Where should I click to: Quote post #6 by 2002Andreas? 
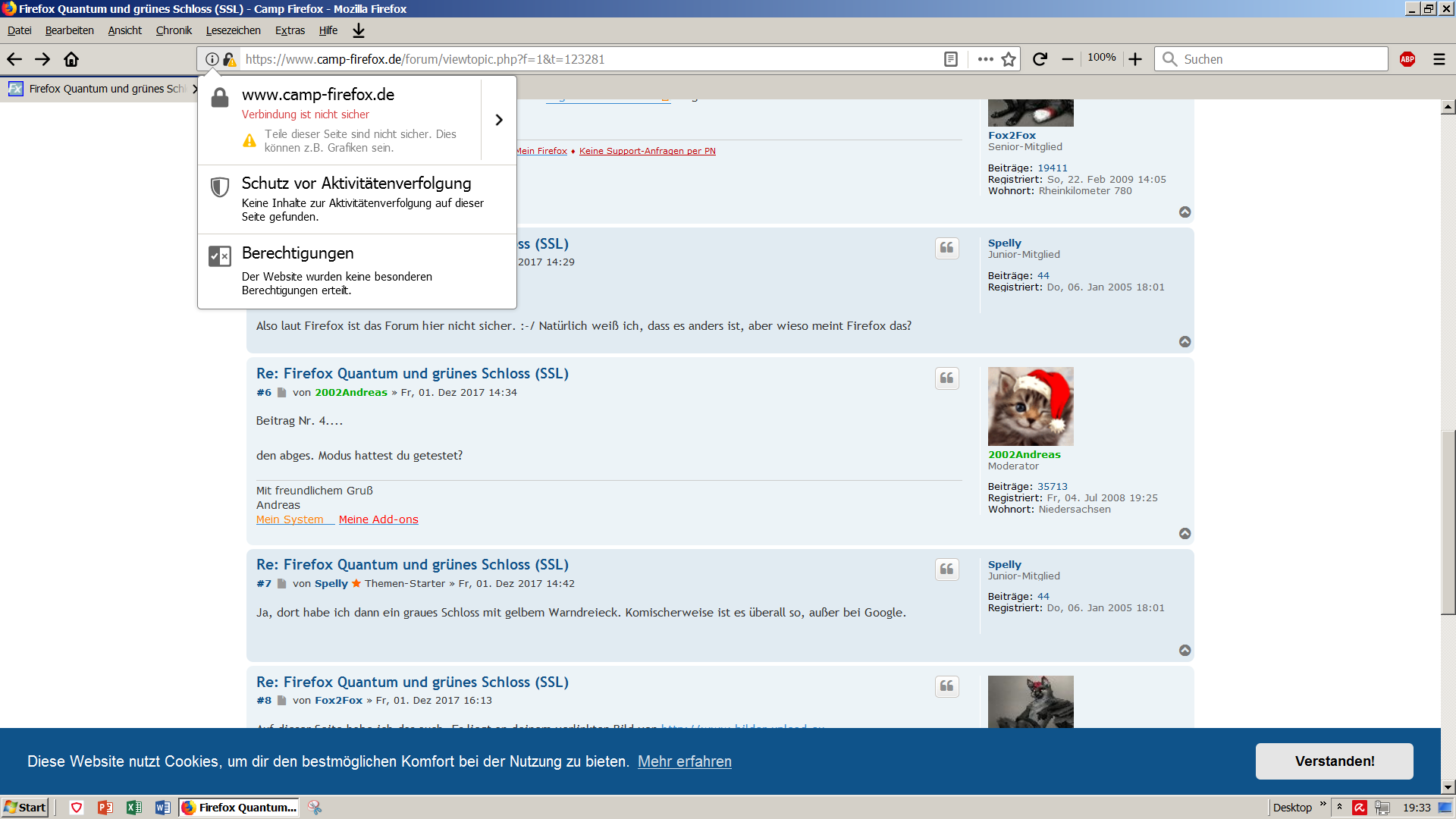point(946,378)
